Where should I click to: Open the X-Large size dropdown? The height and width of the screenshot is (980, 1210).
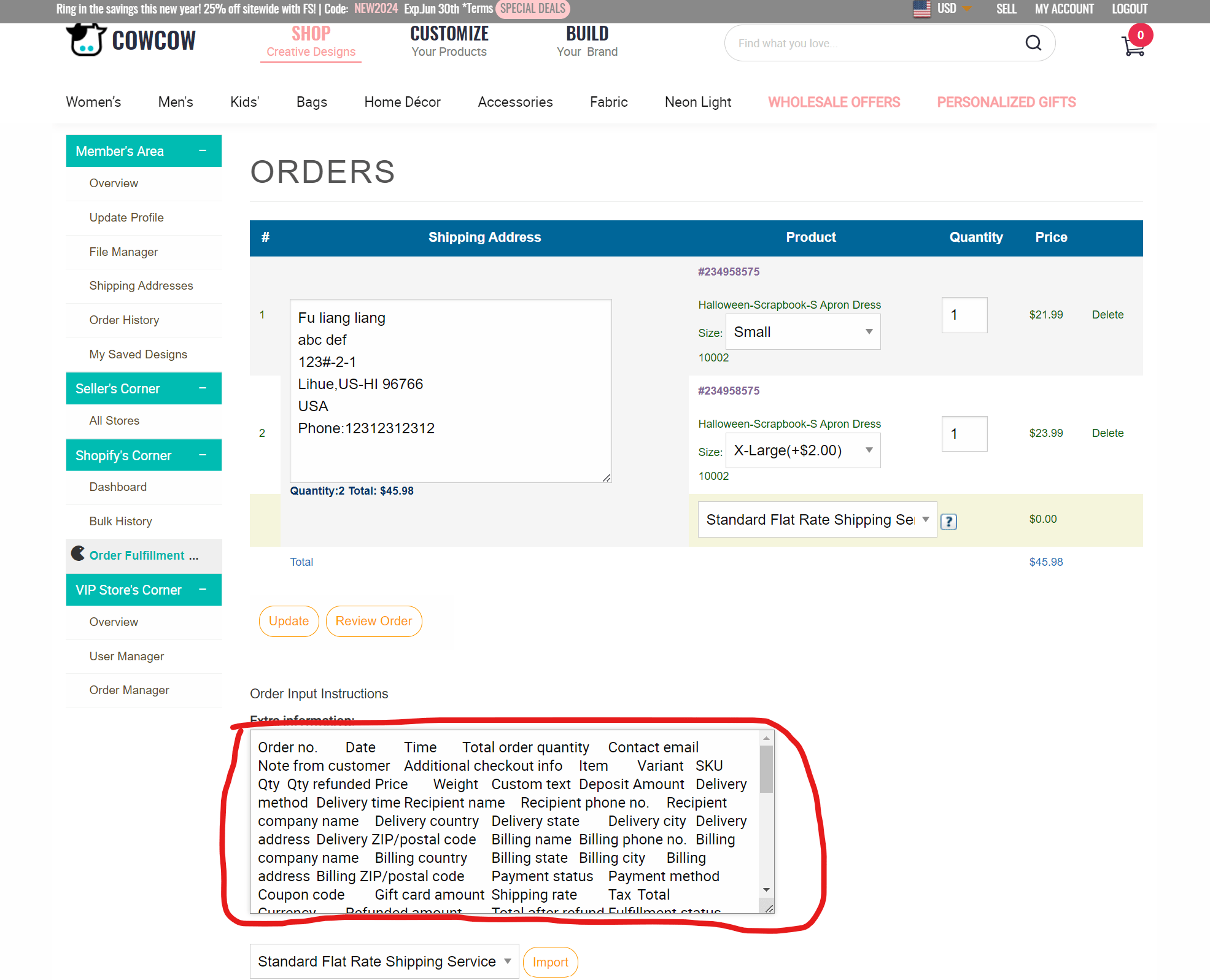tap(803, 450)
